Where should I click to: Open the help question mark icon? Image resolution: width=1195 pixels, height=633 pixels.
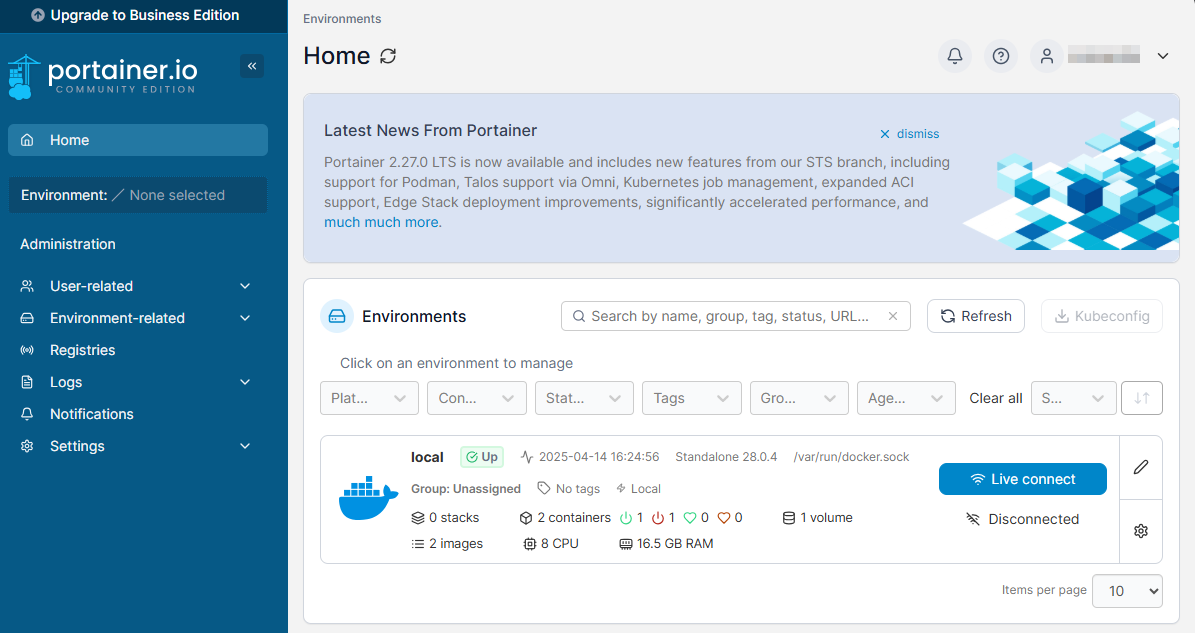coord(1001,56)
